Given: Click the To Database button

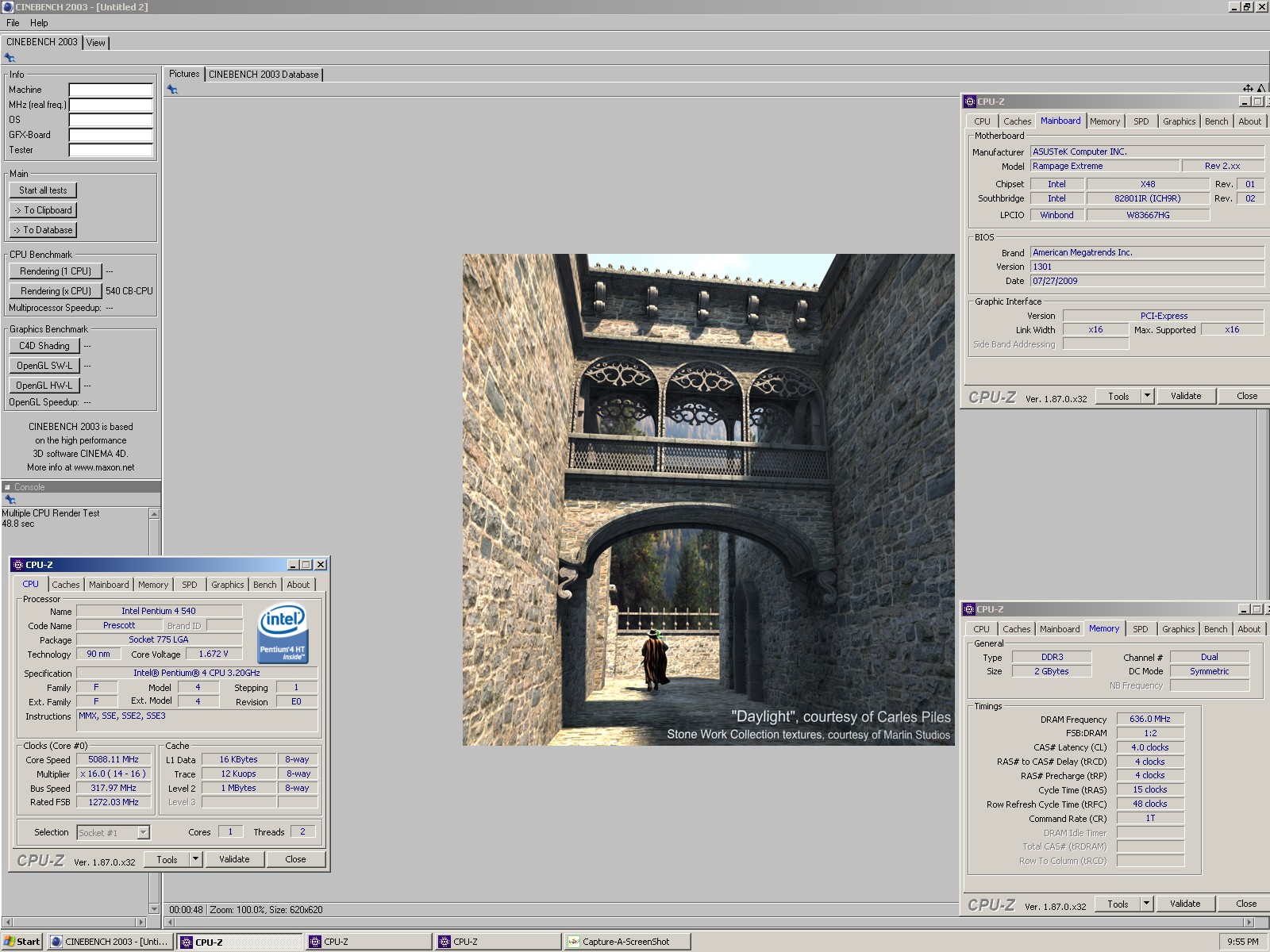Looking at the screenshot, I should pos(43,230).
